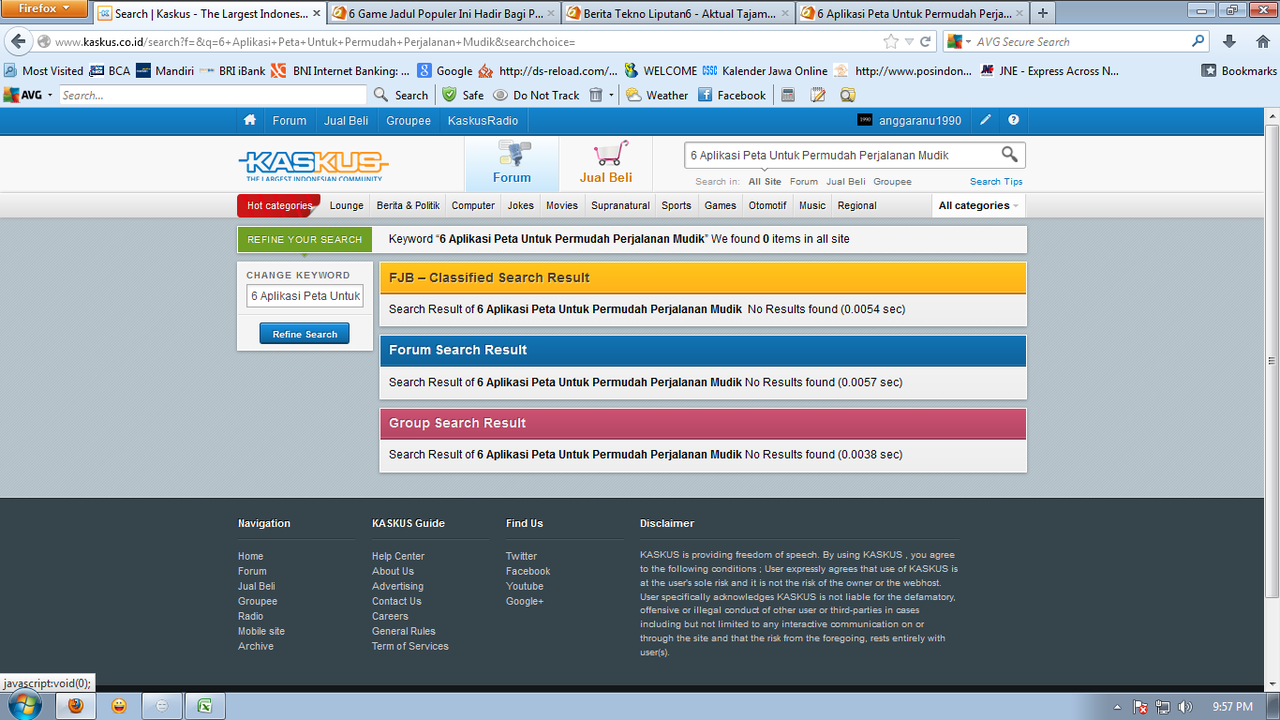Select the Jual Beli search scope
Screen dimensions: 1280x720
coord(846,182)
